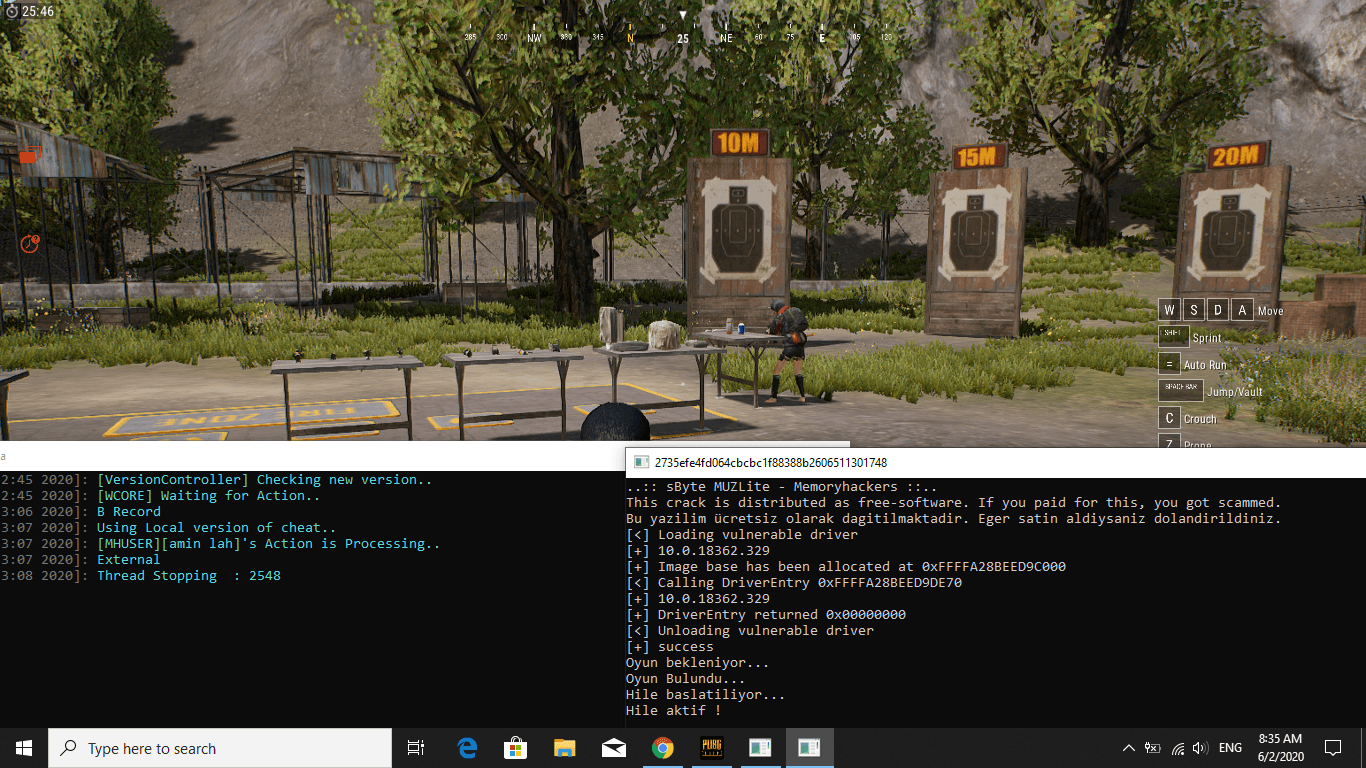Click 'Oyun bekleniyor...' console line
1366x768 pixels.
[698, 662]
